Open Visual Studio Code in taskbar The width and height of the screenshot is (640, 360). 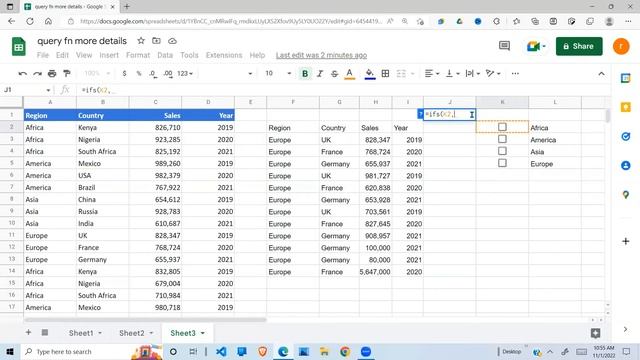[221, 351]
